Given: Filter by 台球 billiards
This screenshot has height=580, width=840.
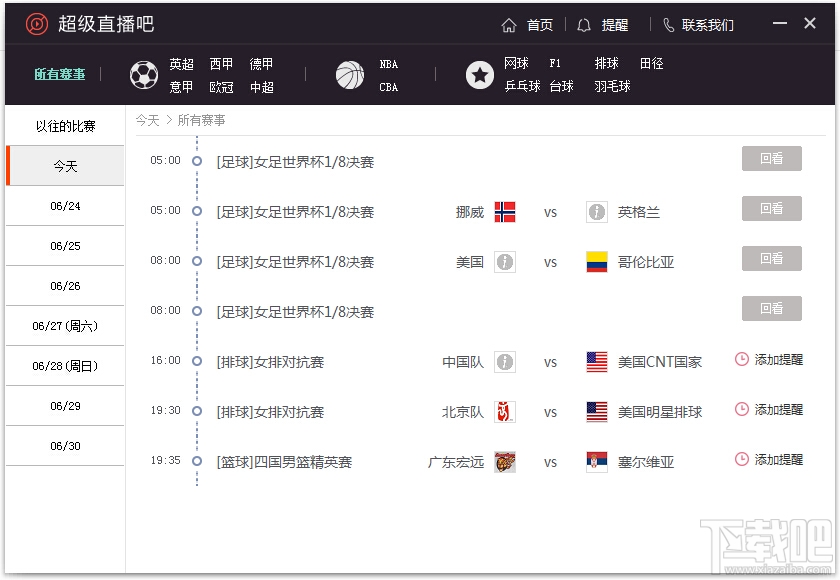Looking at the screenshot, I should 561,86.
